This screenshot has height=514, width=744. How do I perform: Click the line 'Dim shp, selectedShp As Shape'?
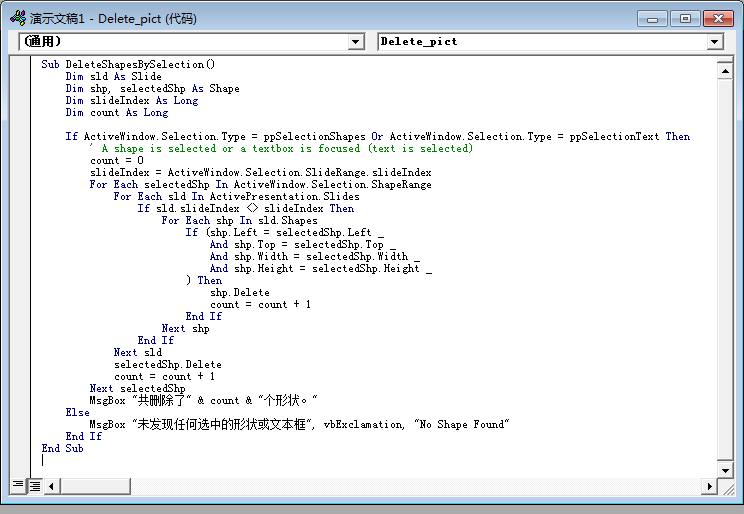pyautogui.click(x=152, y=89)
